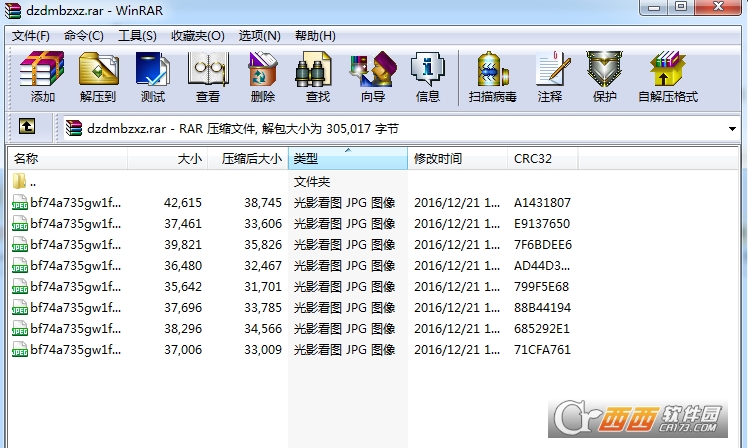Click the Extract To (解压到) icon

click(98, 70)
